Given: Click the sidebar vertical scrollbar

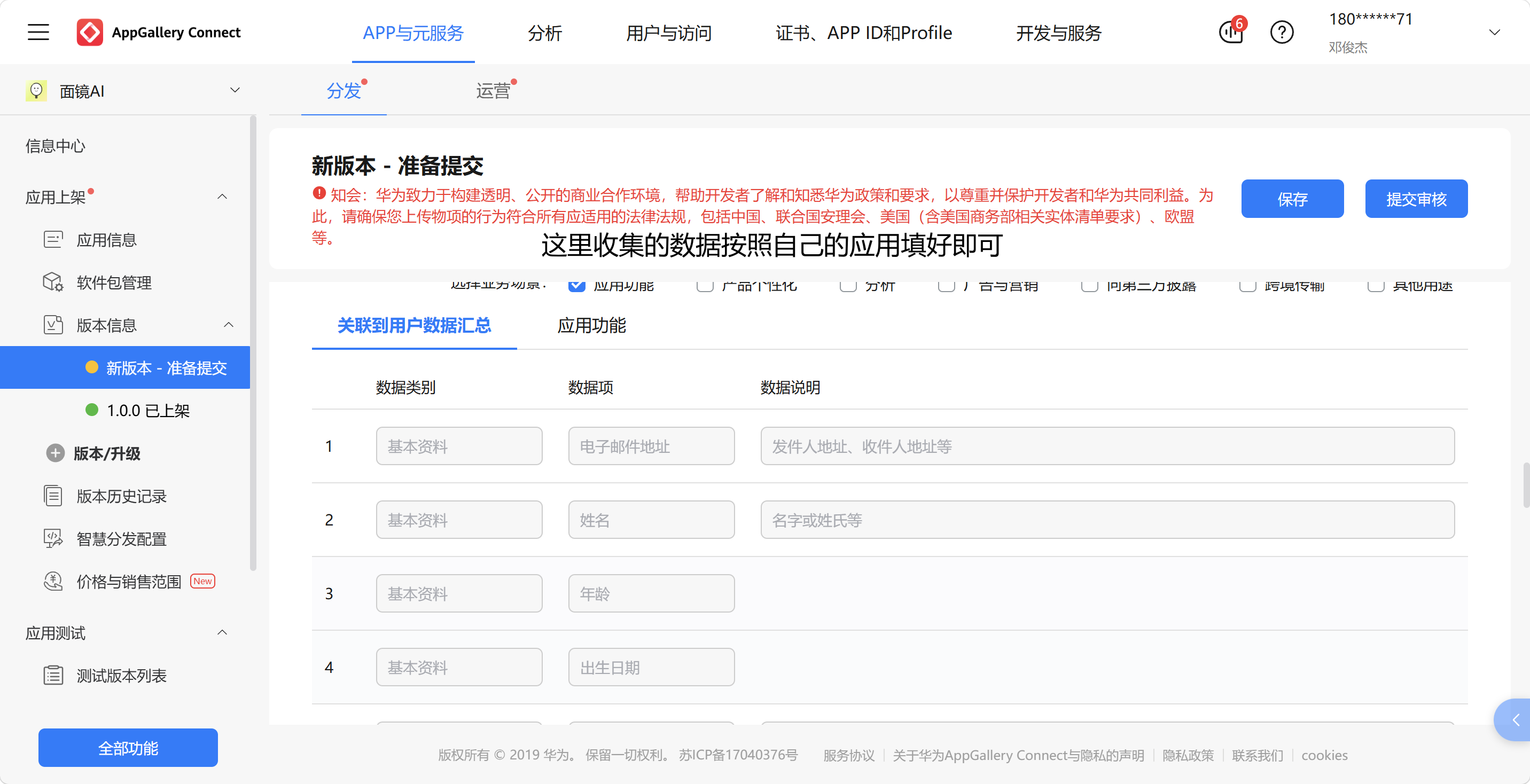Looking at the screenshot, I should coord(253,343).
